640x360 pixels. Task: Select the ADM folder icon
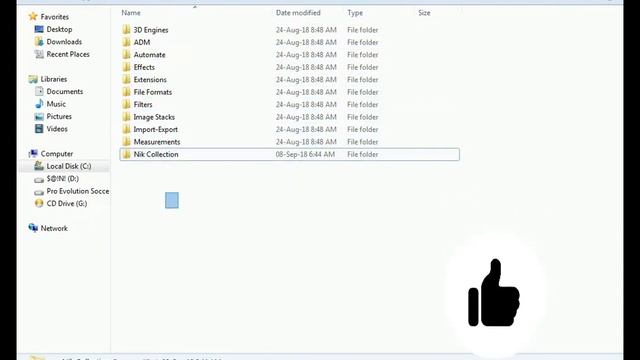tap(126, 42)
